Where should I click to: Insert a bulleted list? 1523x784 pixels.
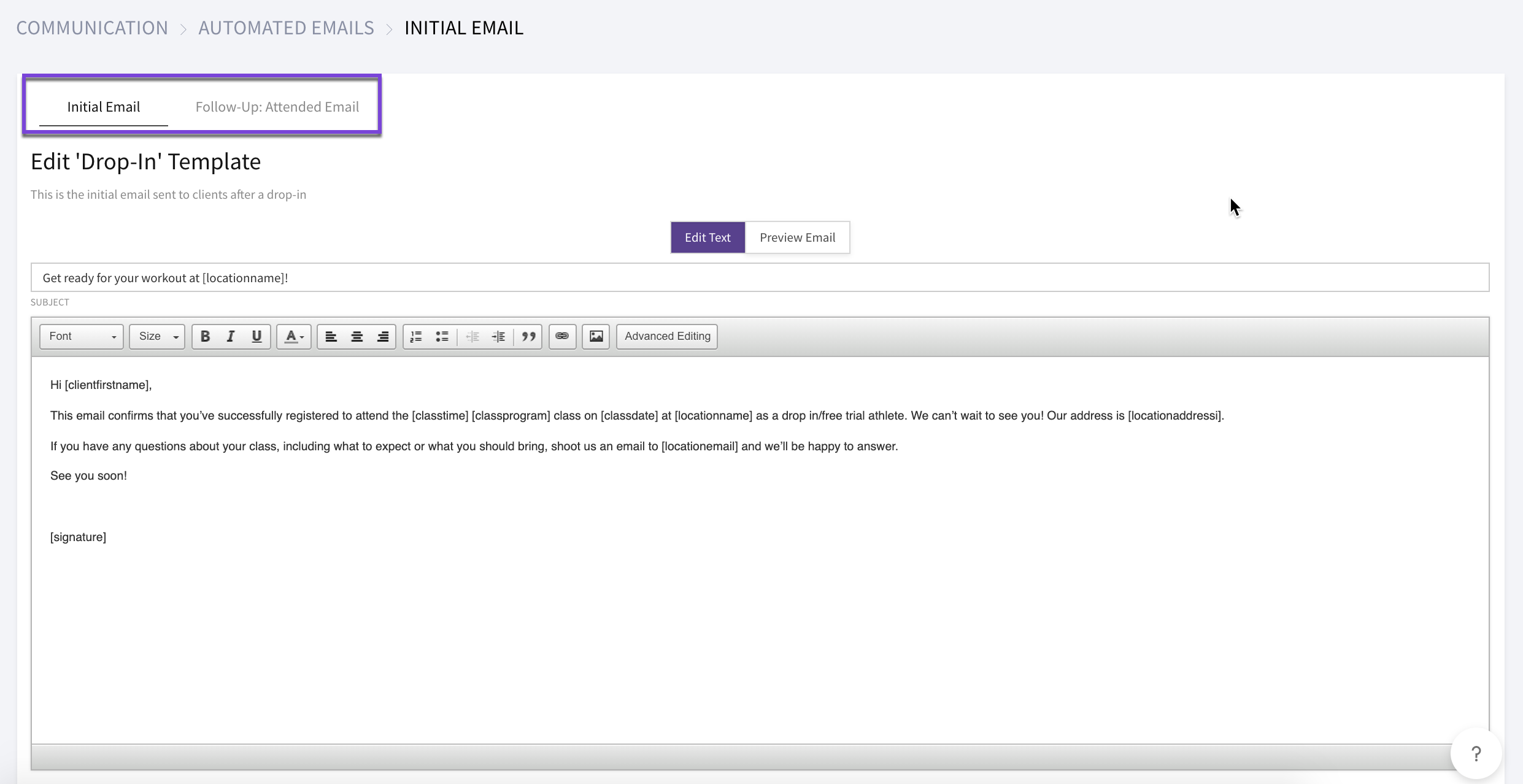pos(442,336)
